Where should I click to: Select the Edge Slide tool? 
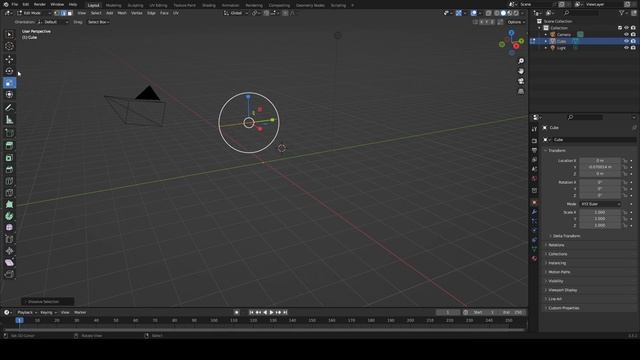click(9, 239)
